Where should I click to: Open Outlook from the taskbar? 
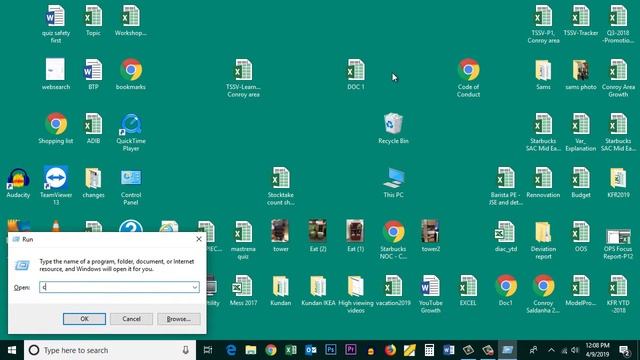[x=311, y=350]
